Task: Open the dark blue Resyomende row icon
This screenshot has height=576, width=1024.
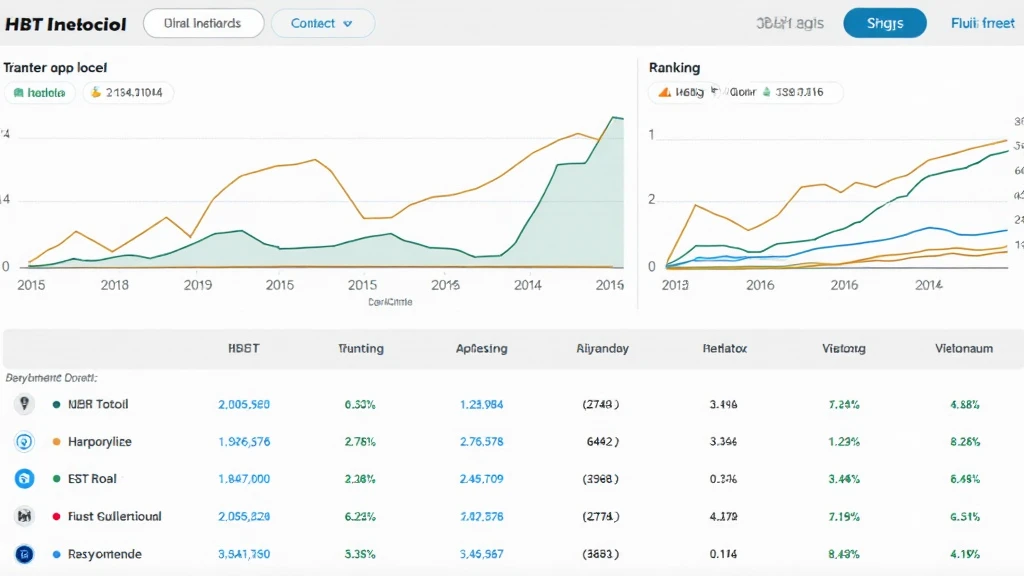Action: (24, 554)
